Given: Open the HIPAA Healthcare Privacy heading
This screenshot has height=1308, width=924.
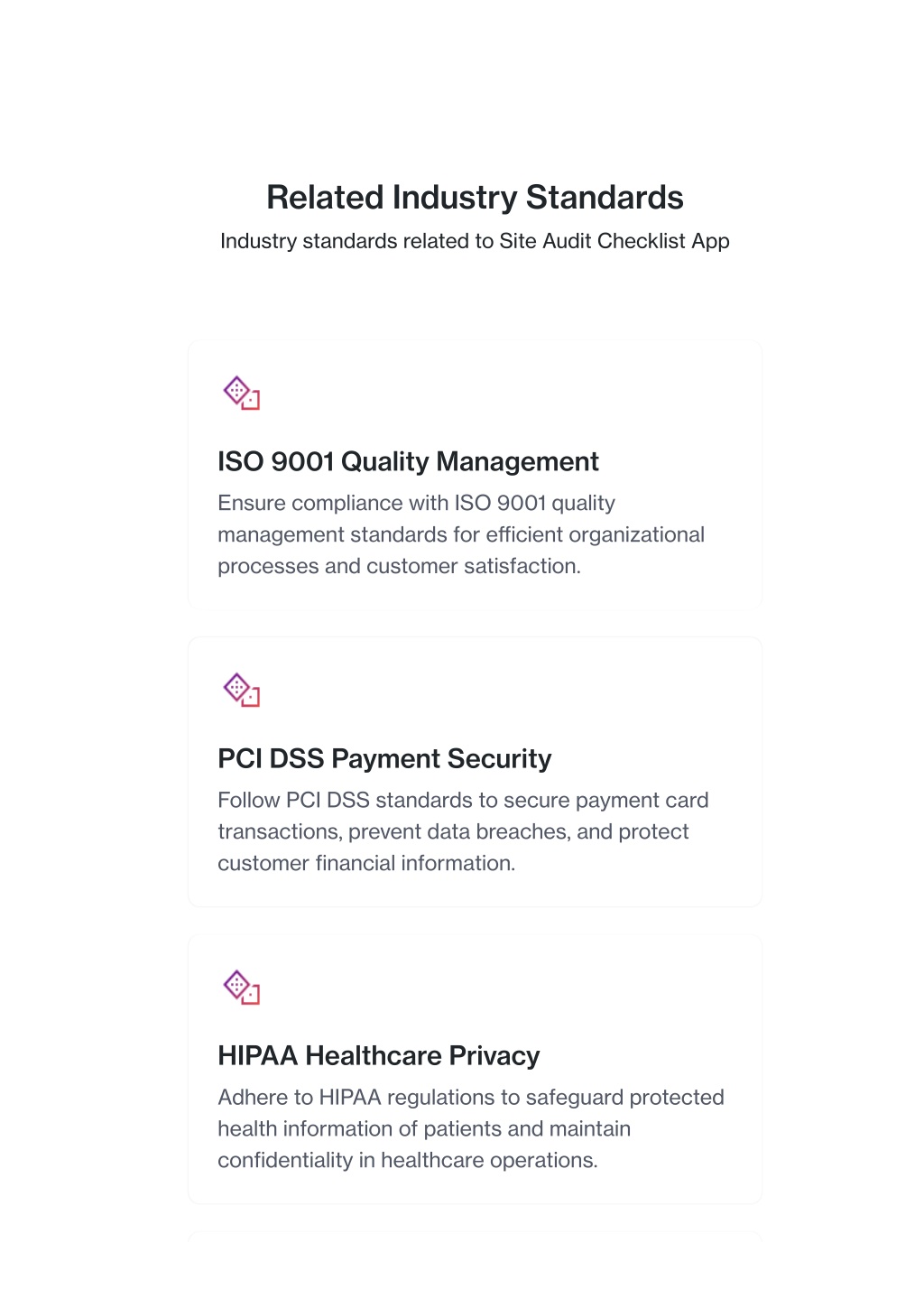Looking at the screenshot, I should point(379,1055).
